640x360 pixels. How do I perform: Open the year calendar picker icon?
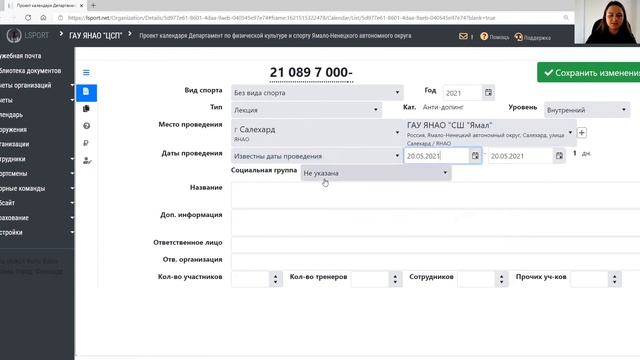click(x=488, y=93)
